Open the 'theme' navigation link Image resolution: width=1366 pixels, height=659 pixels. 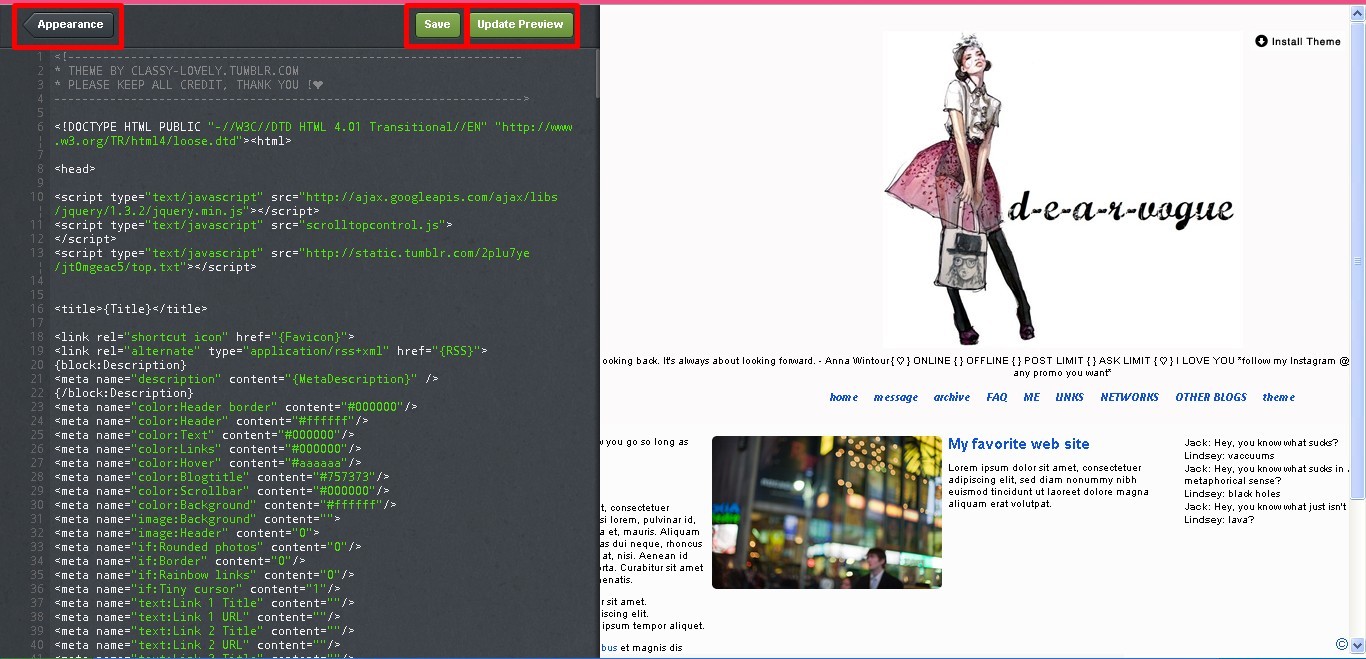1278,397
